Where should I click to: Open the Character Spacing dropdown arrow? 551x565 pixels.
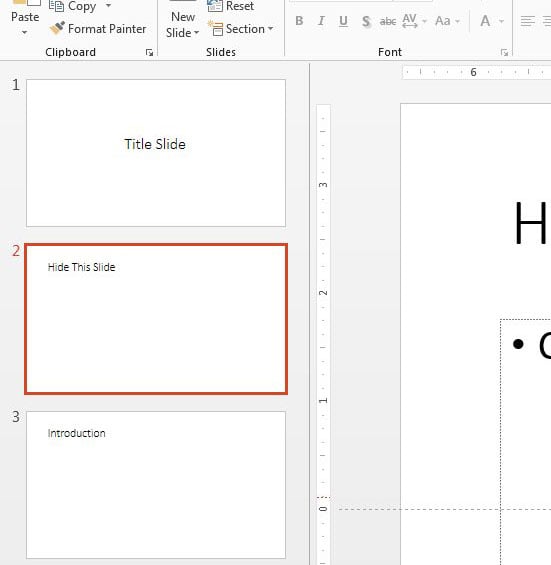click(424, 22)
